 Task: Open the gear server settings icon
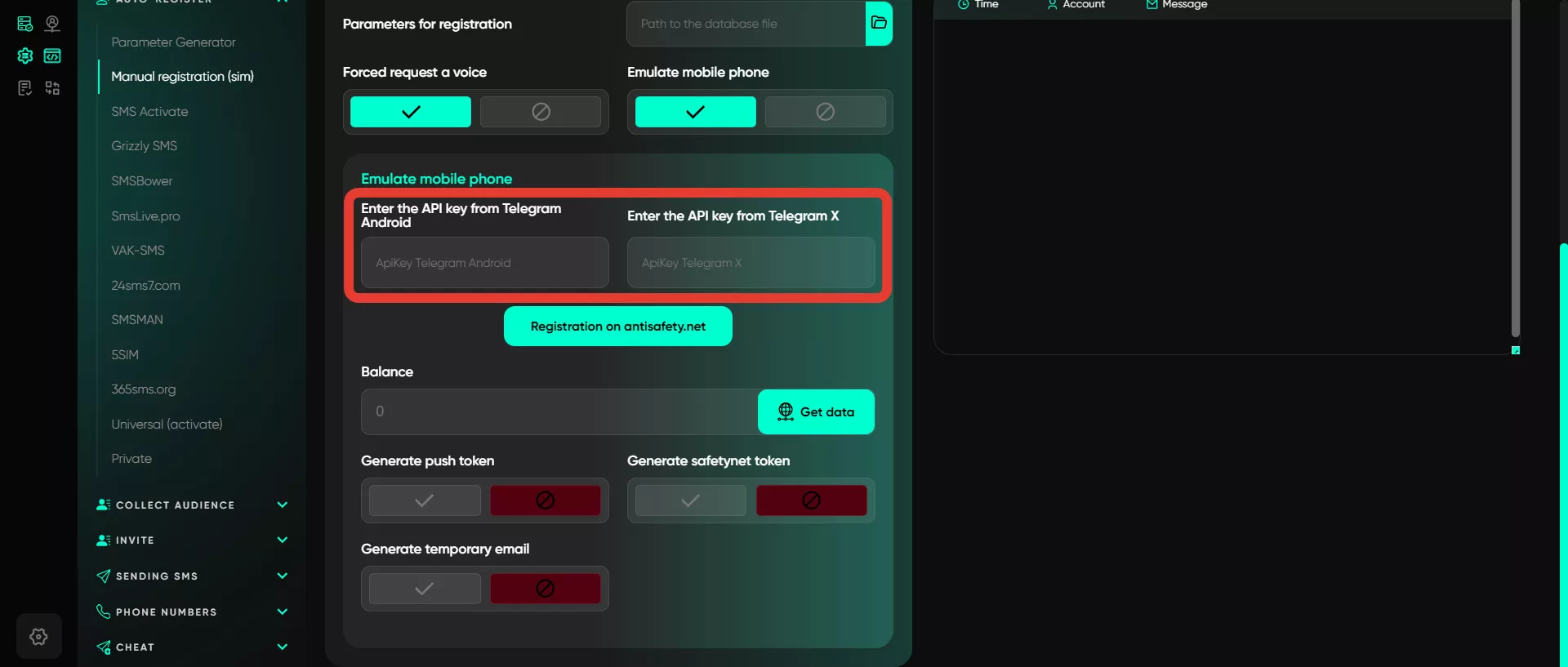click(25, 56)
